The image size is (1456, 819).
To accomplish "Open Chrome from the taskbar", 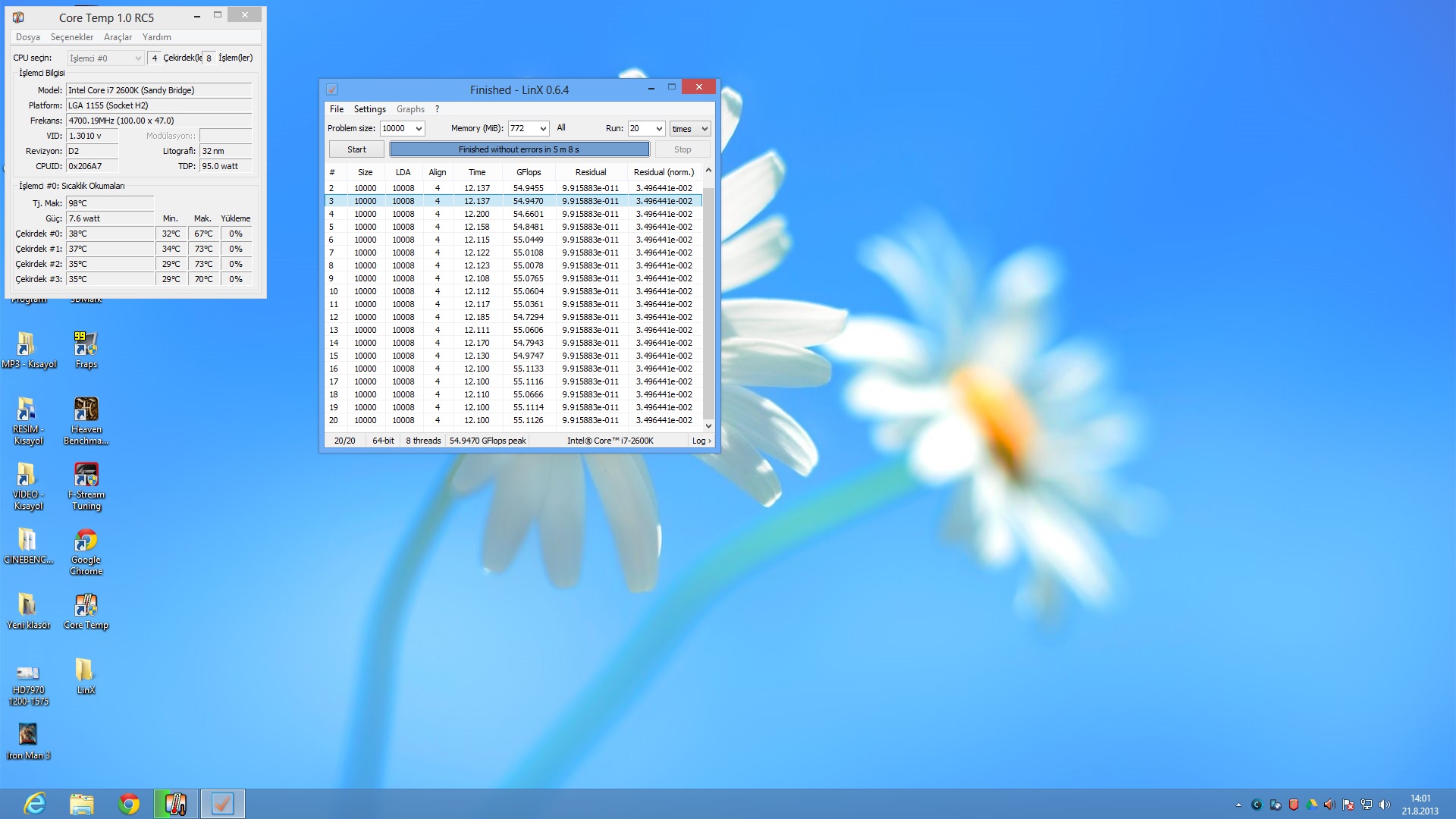I will pyautogui.click(x=129, y=804).
